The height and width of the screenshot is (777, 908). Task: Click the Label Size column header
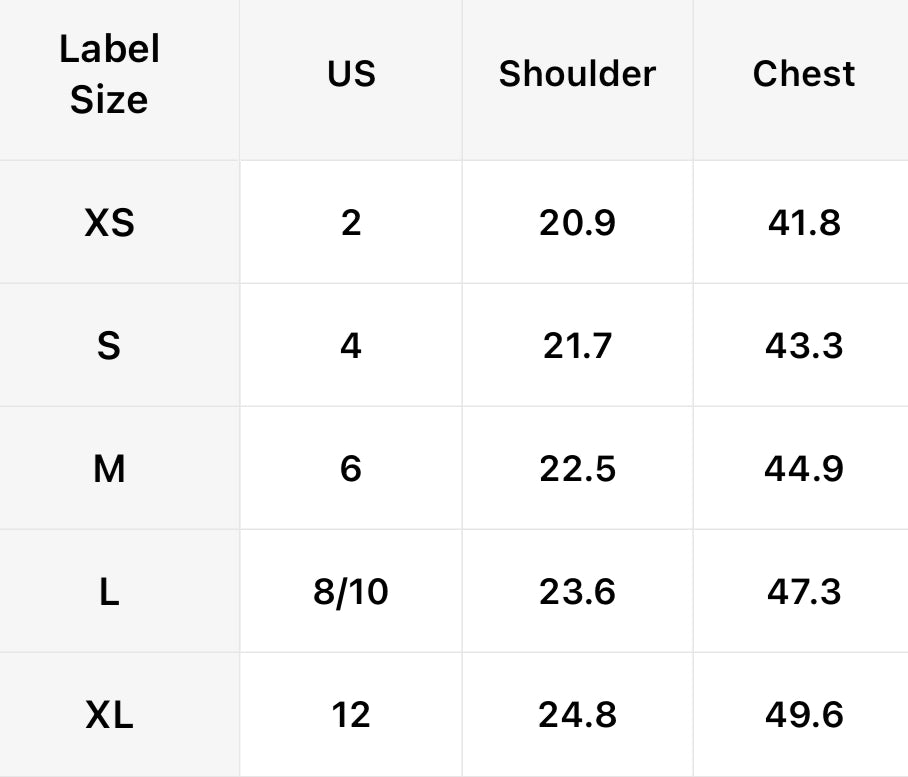click(109, 75)
